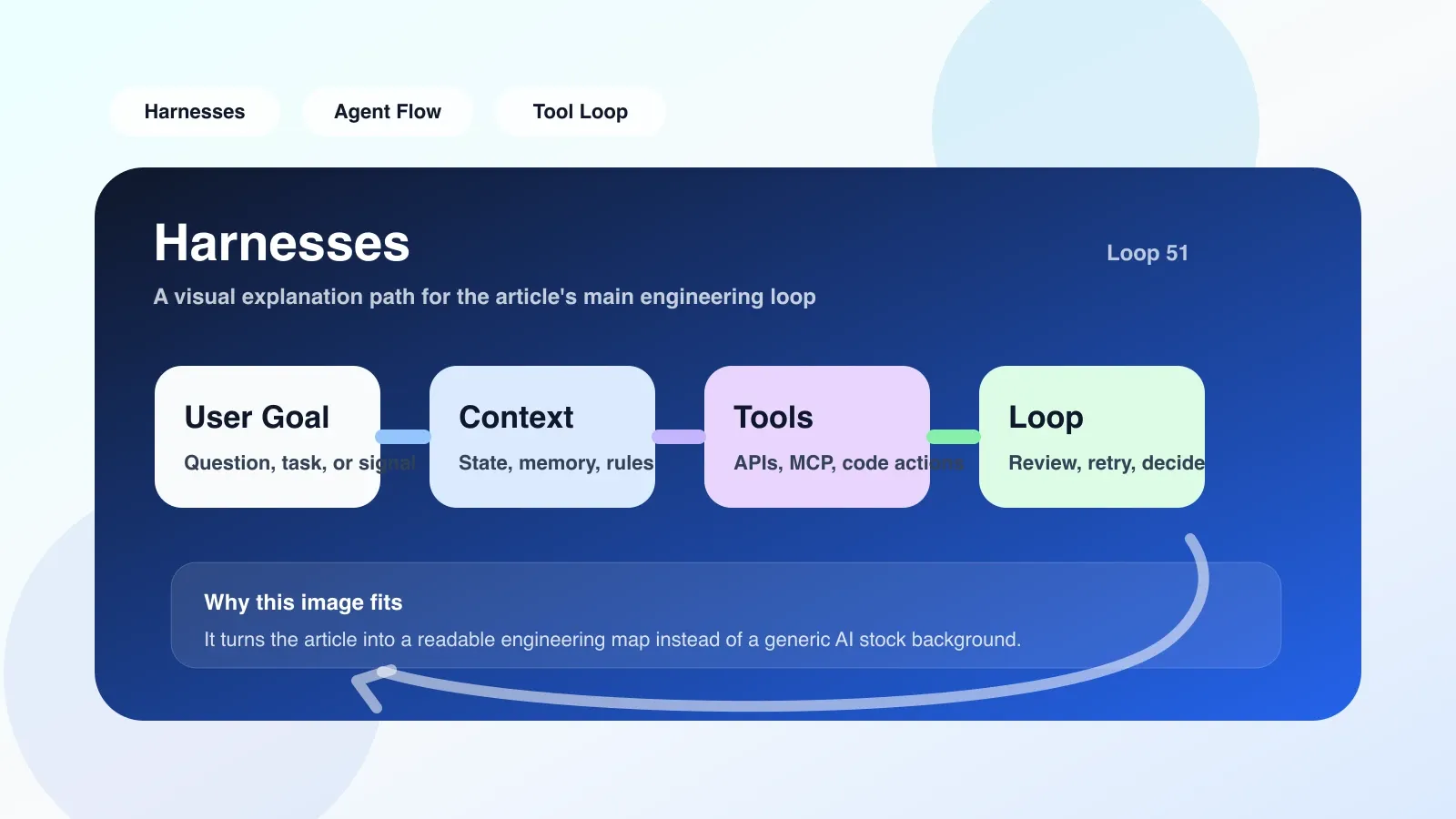Click the User Goal card
Viewport: 1456px width, 819px height.
click(268, 437)
